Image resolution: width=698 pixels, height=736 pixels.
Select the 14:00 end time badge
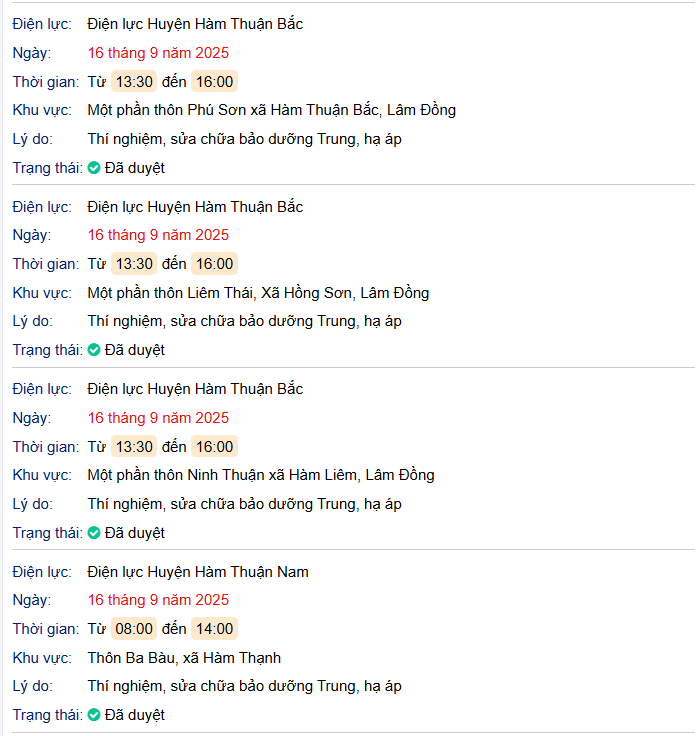point(214,629)
